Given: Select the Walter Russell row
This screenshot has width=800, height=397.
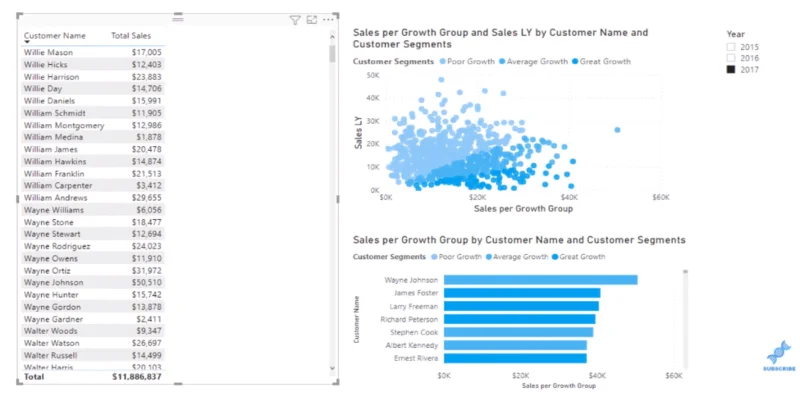Looking at the screenshot, I should (93, 355).
